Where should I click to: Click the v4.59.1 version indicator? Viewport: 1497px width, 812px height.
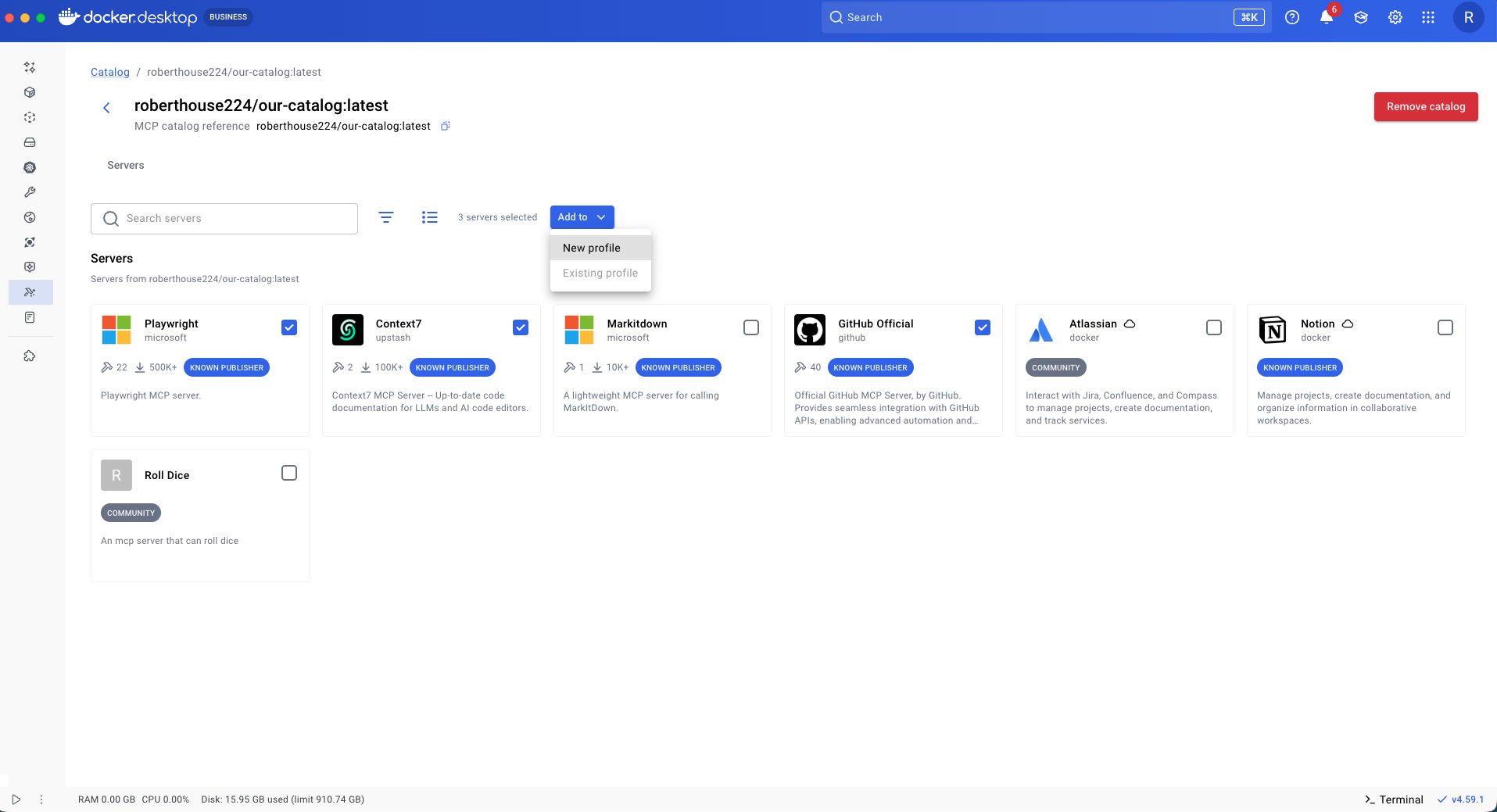pos(1460,799)
